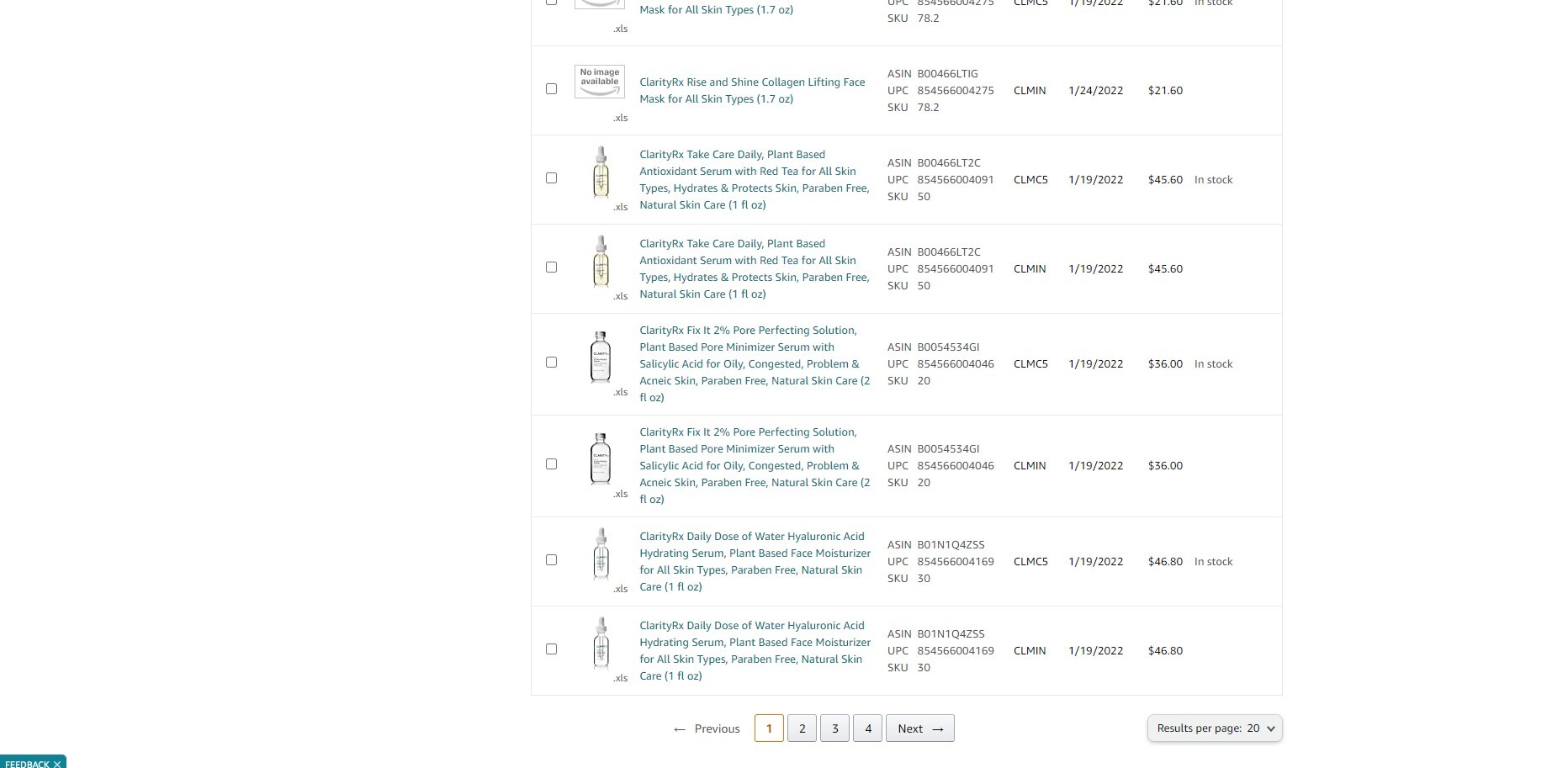Click 'In stock' in the Daily Dose of Water CLMC5 row
This screenshot has height=768, width=1568.
(x=1213, y=561)
